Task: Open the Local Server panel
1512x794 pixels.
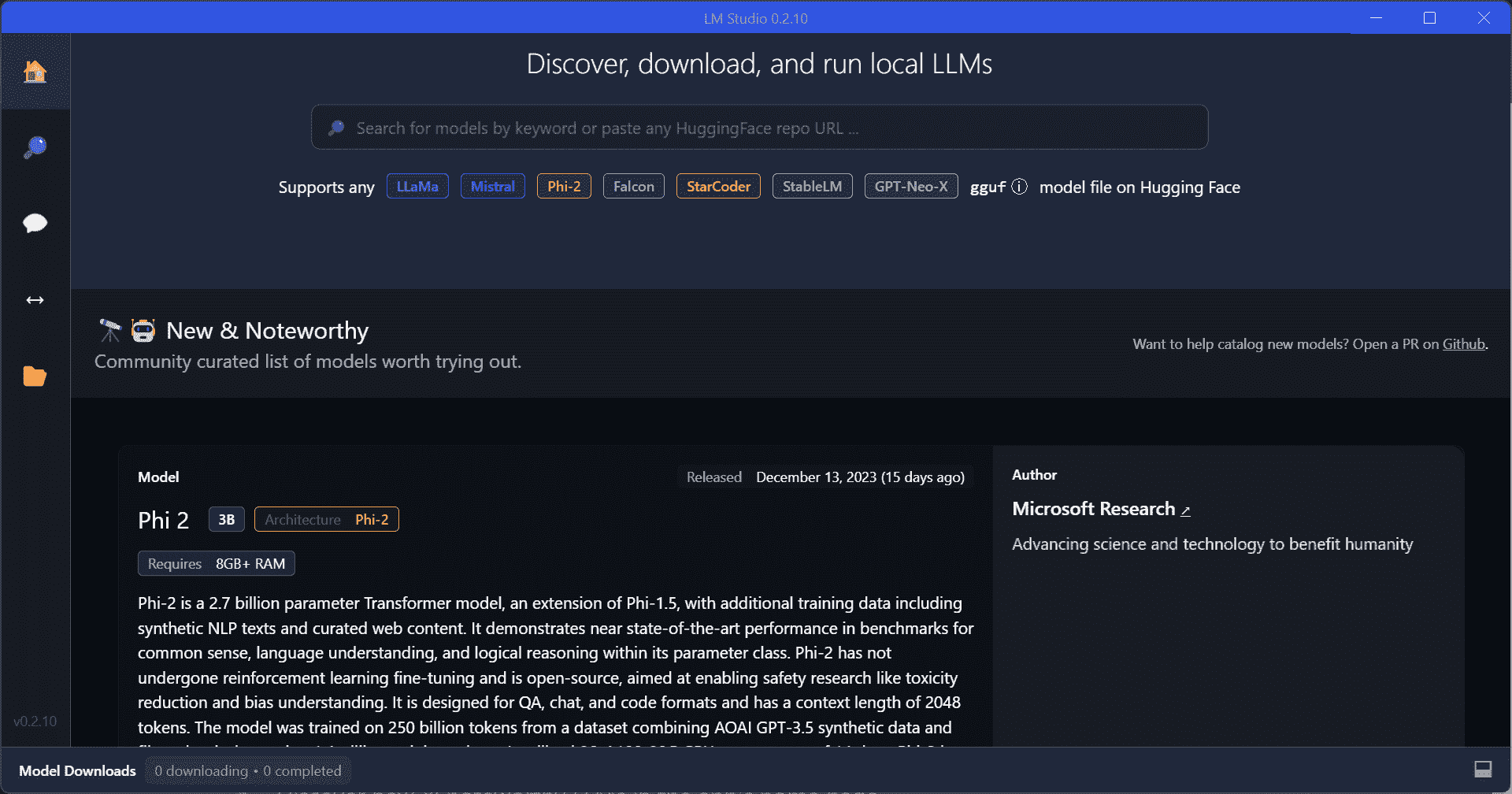Action: (x=35, y=299)
